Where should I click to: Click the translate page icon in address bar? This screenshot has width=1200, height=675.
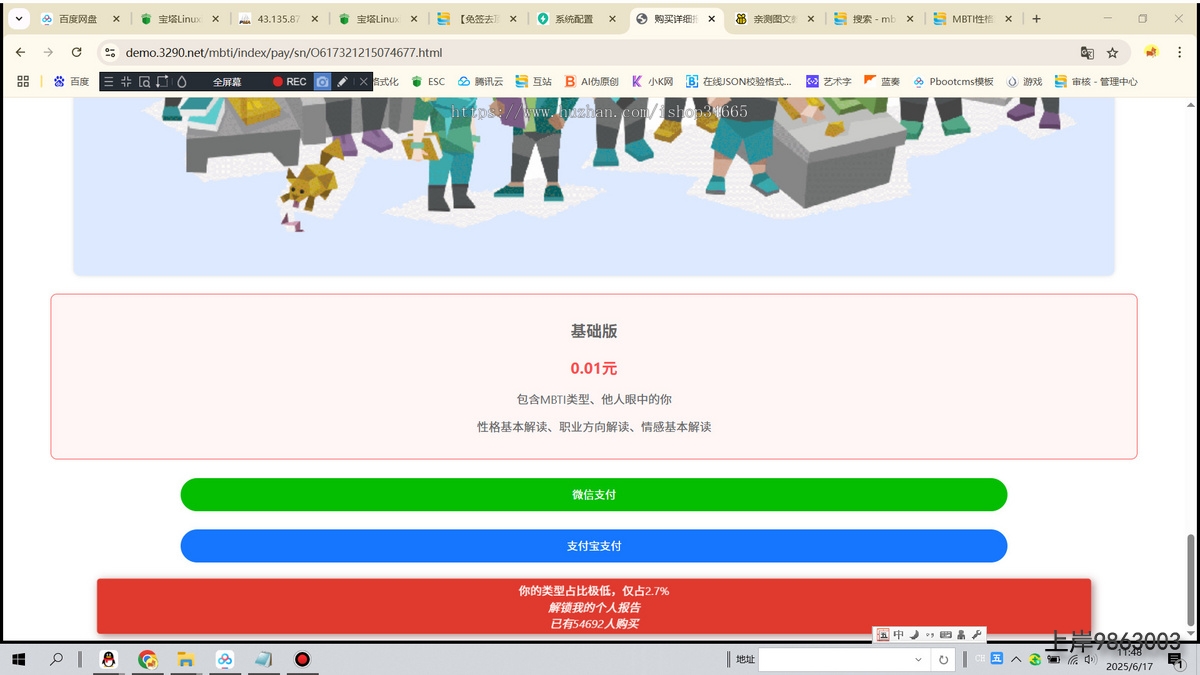pyautogui.click(x=1087, y=53)
